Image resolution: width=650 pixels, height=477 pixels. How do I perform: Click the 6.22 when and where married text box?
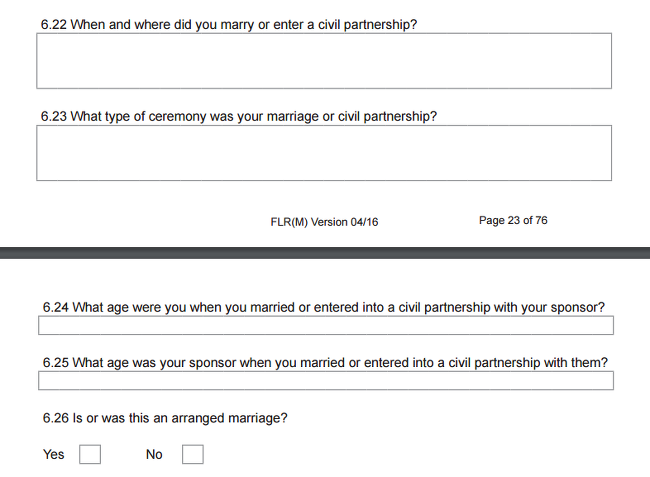point(324,61)
